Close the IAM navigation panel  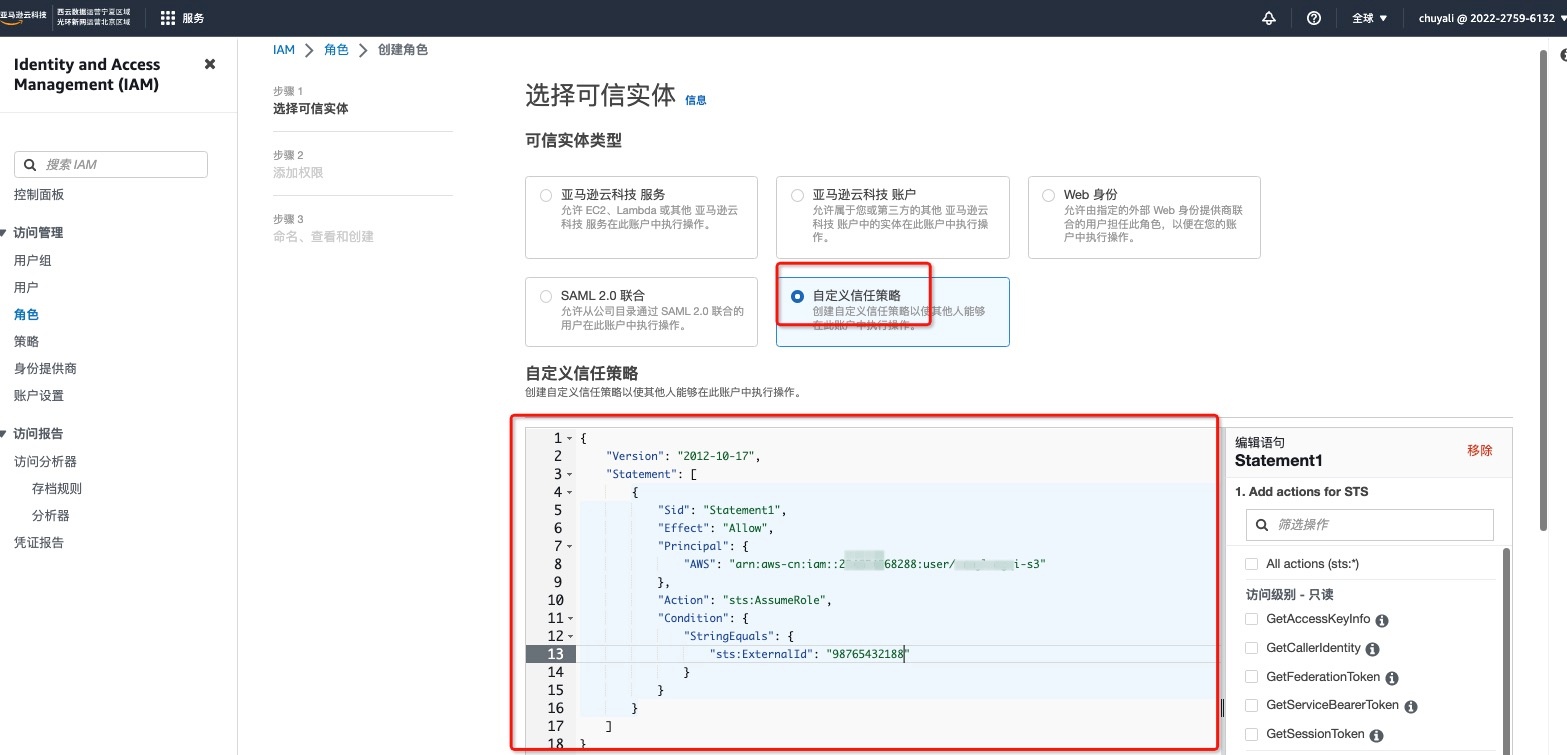(210, 64)
